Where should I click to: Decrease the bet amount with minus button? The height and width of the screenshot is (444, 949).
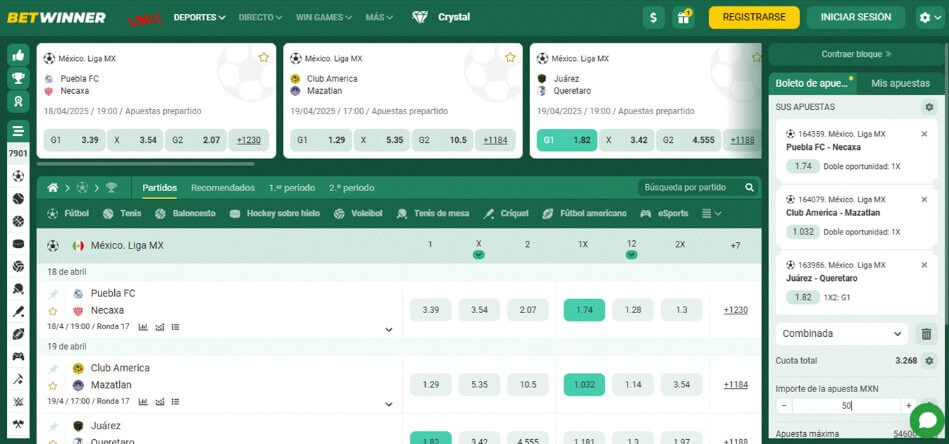(784, 406)
